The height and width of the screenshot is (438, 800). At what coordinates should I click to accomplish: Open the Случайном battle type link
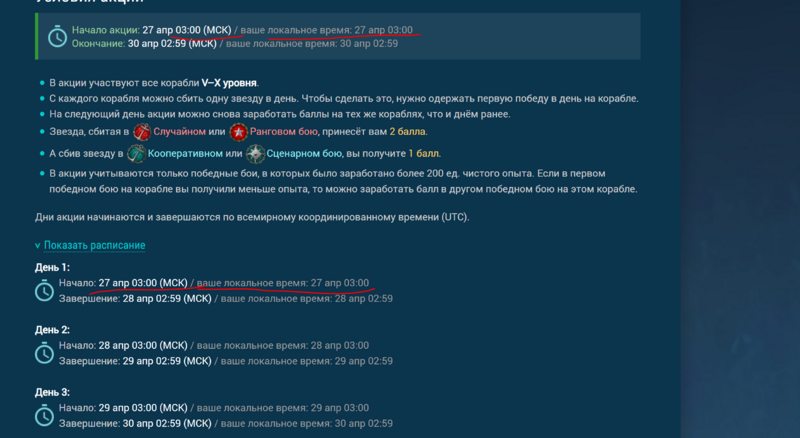(x=180, y=132)
